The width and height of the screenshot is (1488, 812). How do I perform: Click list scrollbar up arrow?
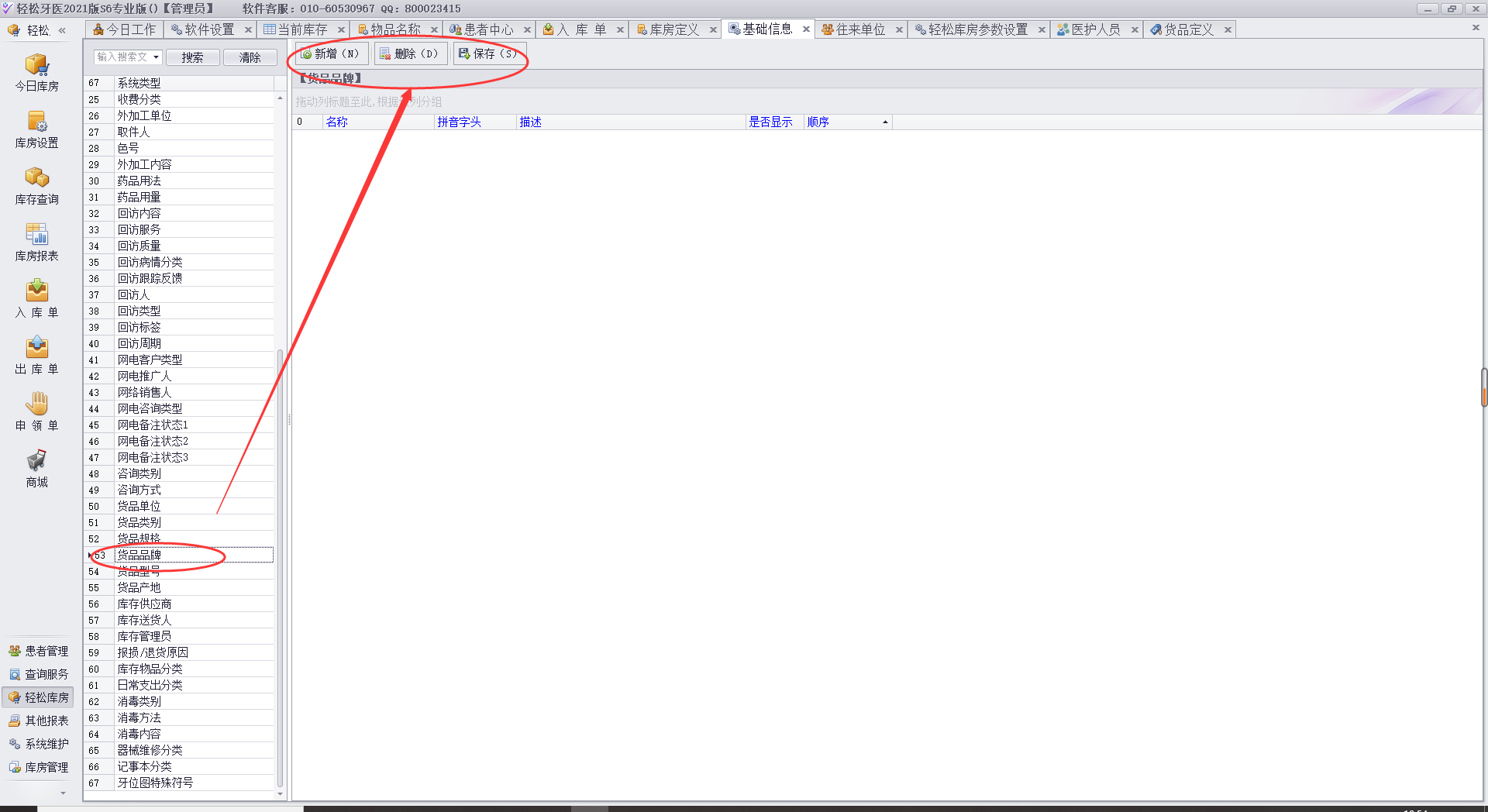pyautogui.click(x=280, y=98)
